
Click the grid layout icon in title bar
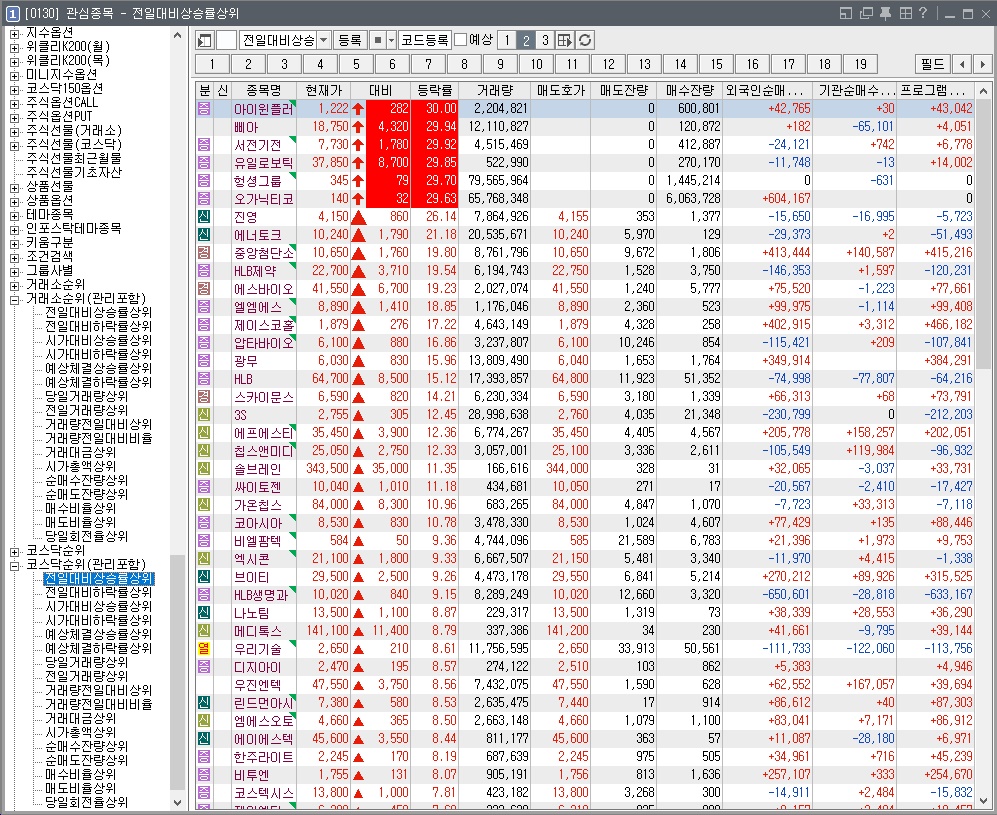click(x=905, y=13)
